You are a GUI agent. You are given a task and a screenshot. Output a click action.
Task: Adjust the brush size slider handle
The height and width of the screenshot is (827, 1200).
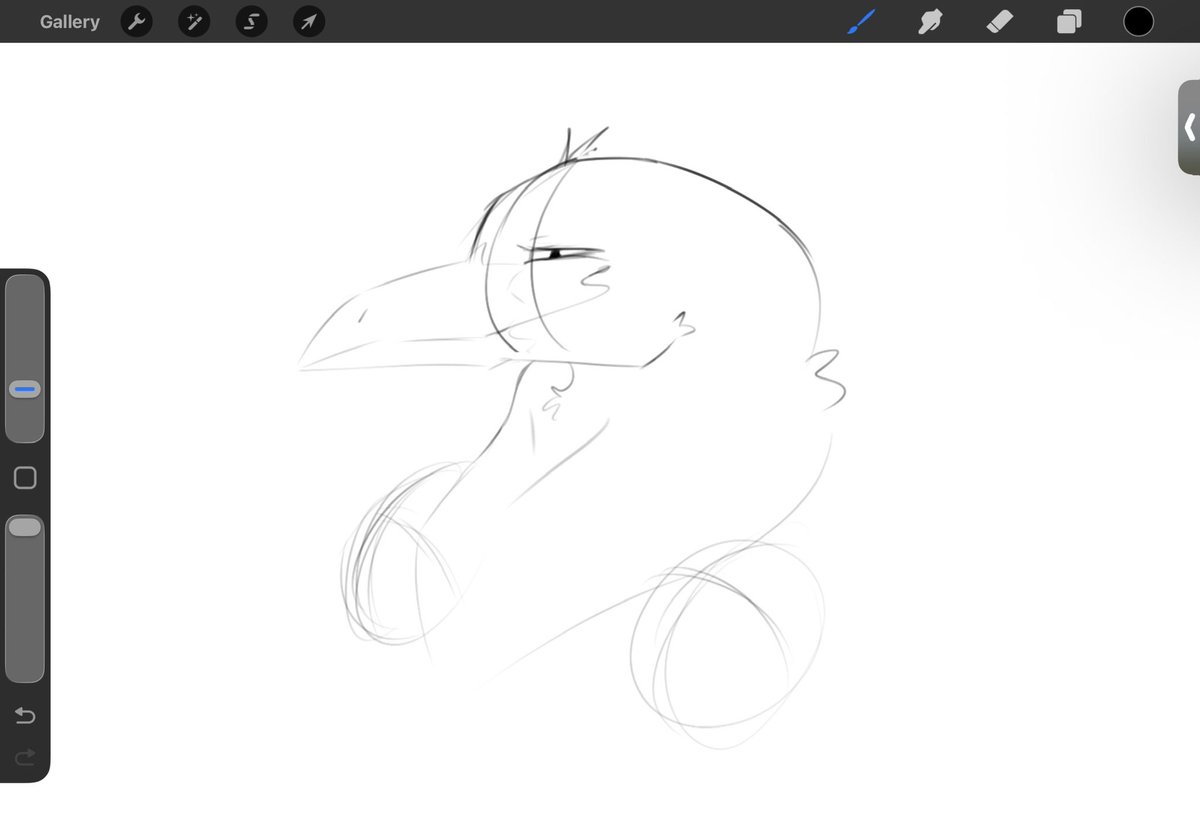(25, 389)
